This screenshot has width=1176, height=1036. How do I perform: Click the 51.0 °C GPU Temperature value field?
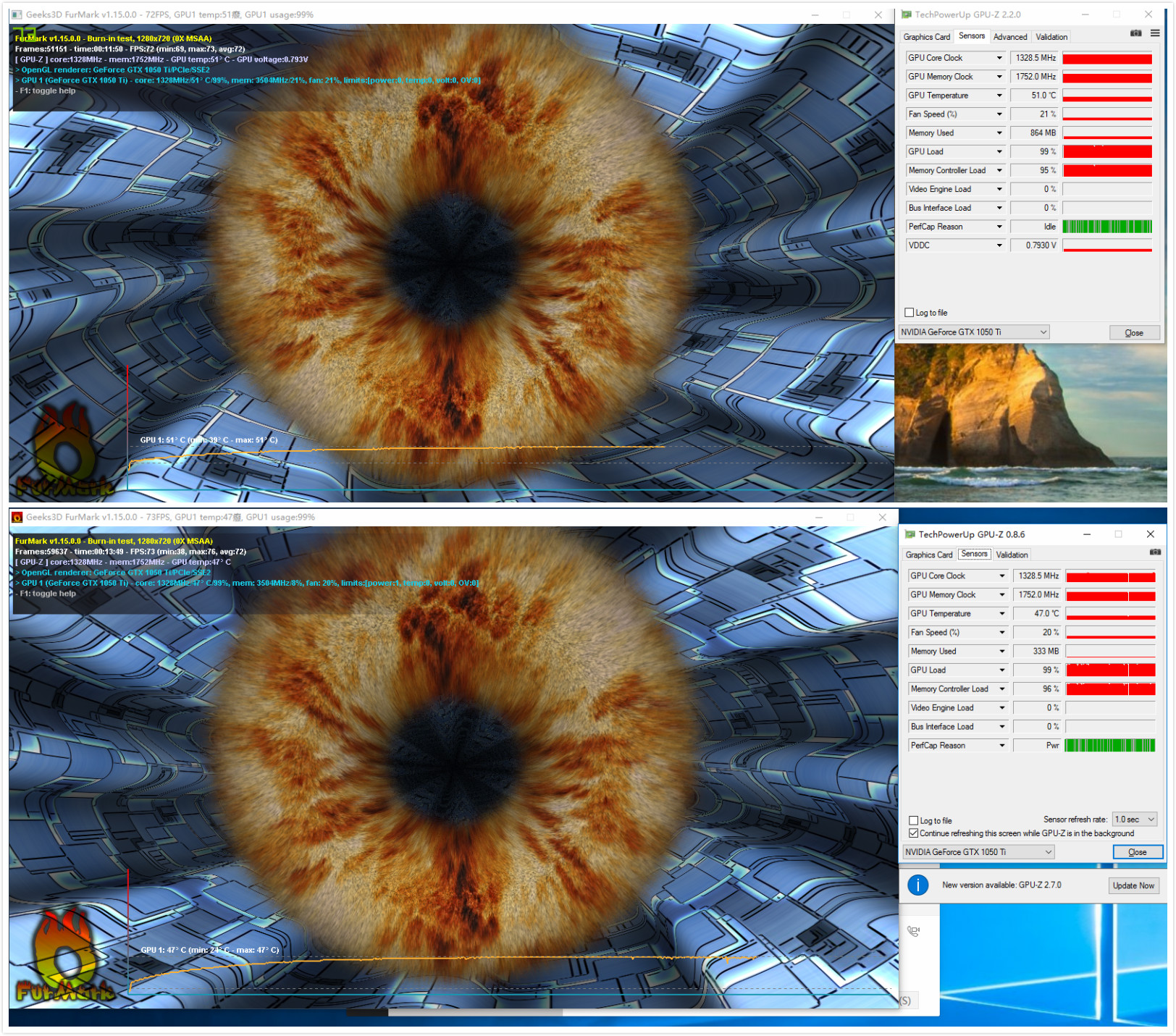[1034, 96]
